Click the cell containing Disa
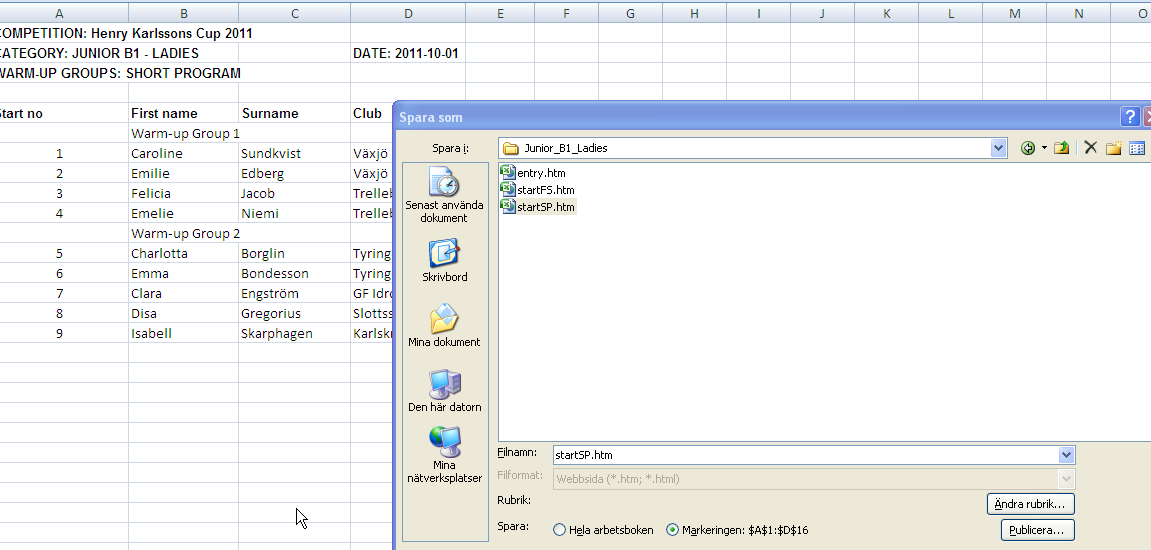Image resolution: width=1151 pixels, height=550 pixels. pos(184,314)
